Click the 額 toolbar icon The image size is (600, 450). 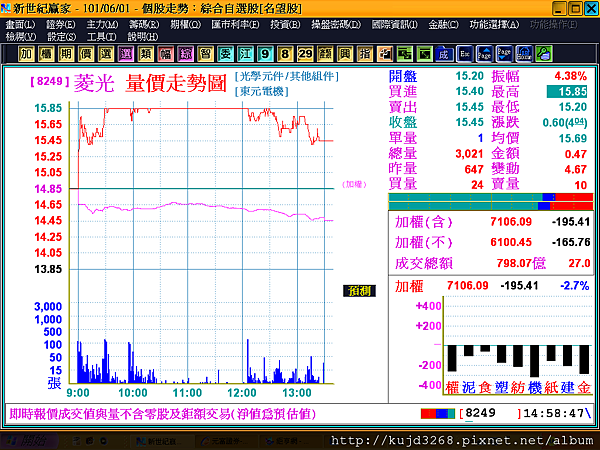tap(325, 54)
